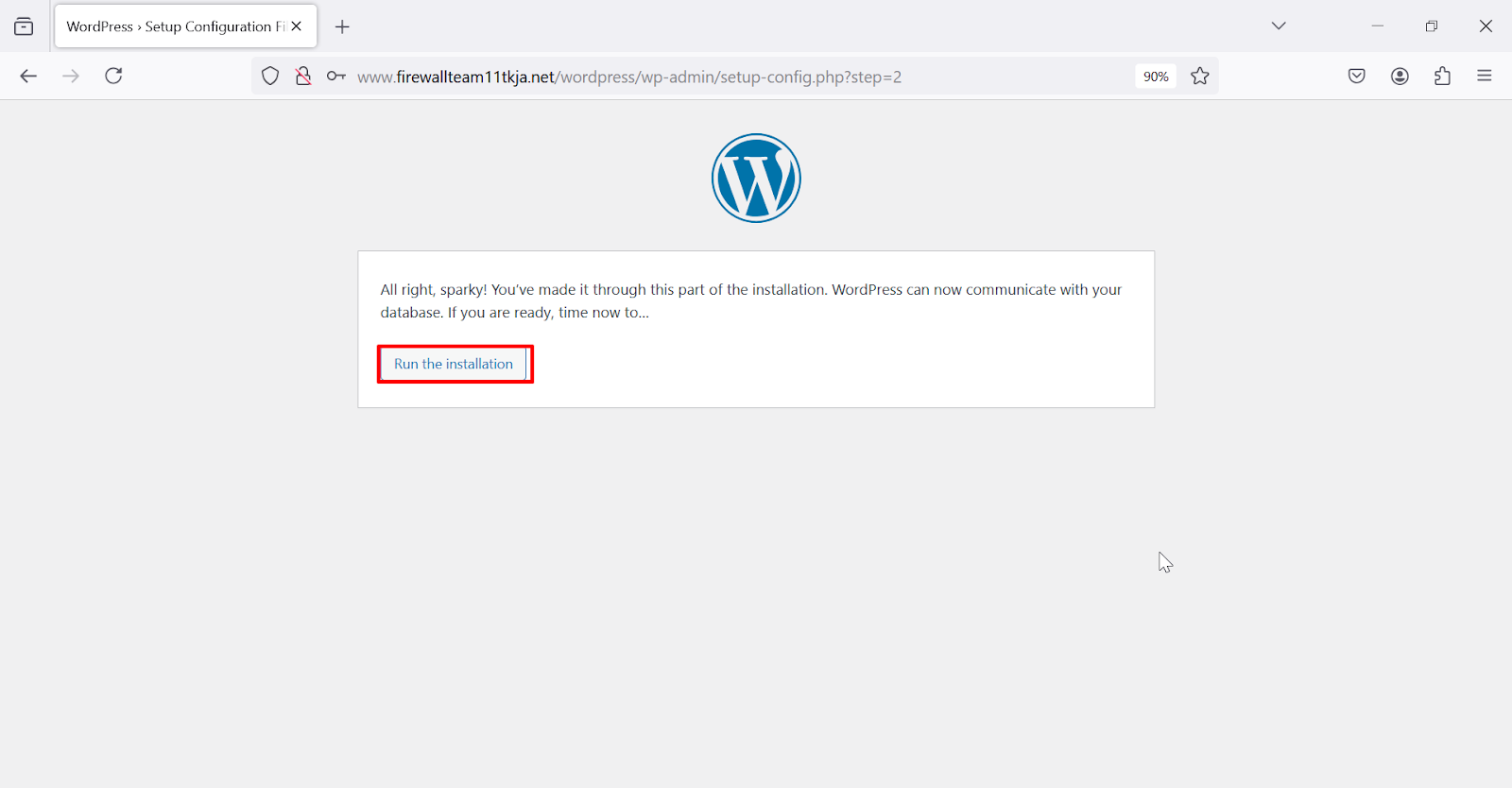Open the Firefox account menu
The width and height of the screenshot is (1512, 788).
click(1400, 77)
